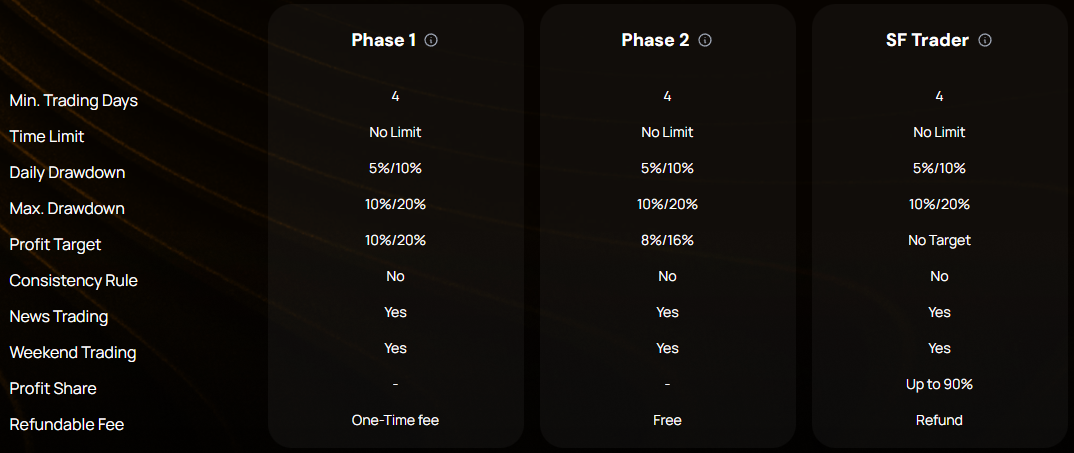Click the Profit Share row label
This screenshot has width=1074, height=453.
tap(53, 389)
